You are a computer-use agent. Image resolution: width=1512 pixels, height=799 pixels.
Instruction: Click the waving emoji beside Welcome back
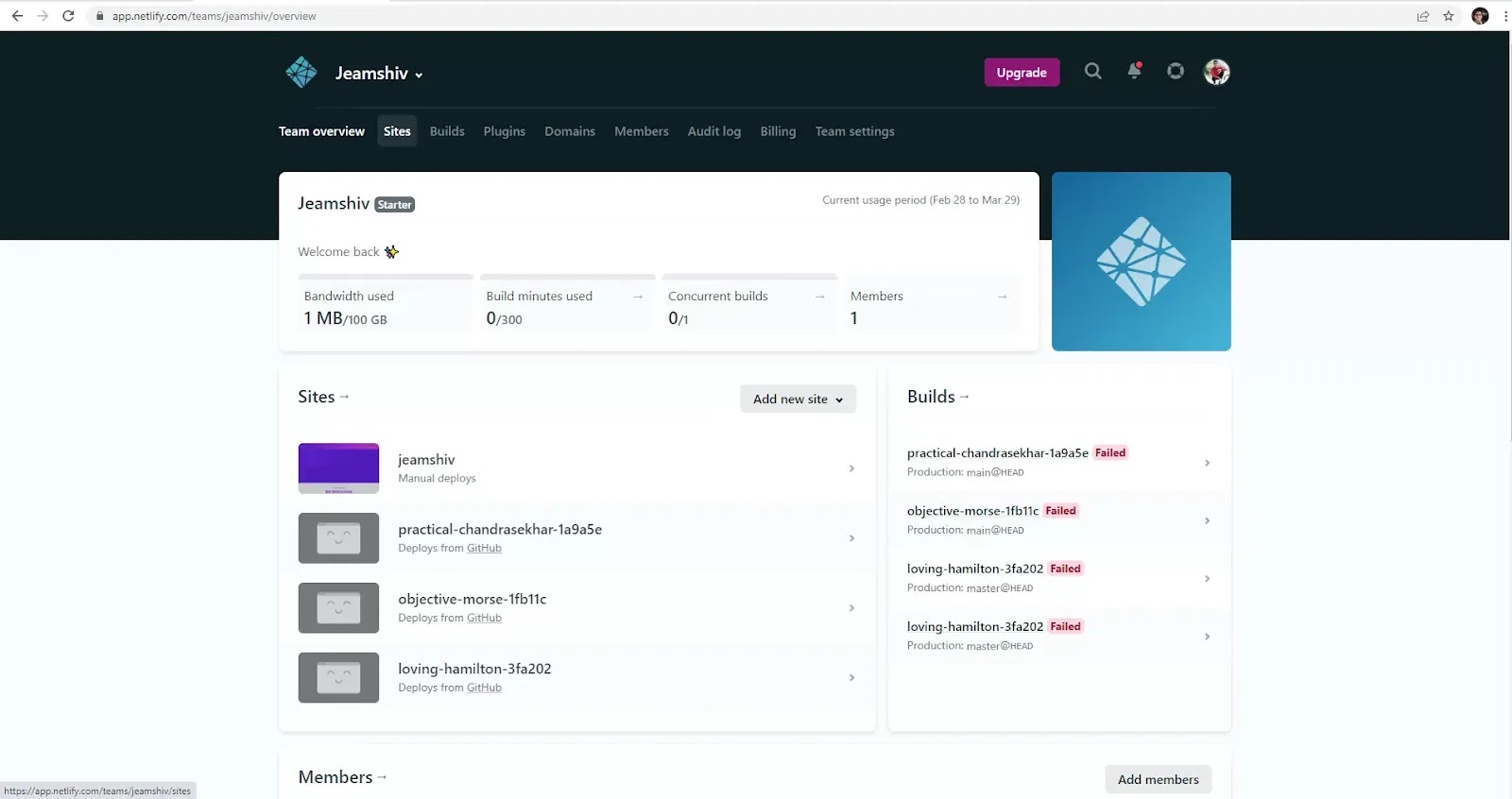click(x=391, y=252)
